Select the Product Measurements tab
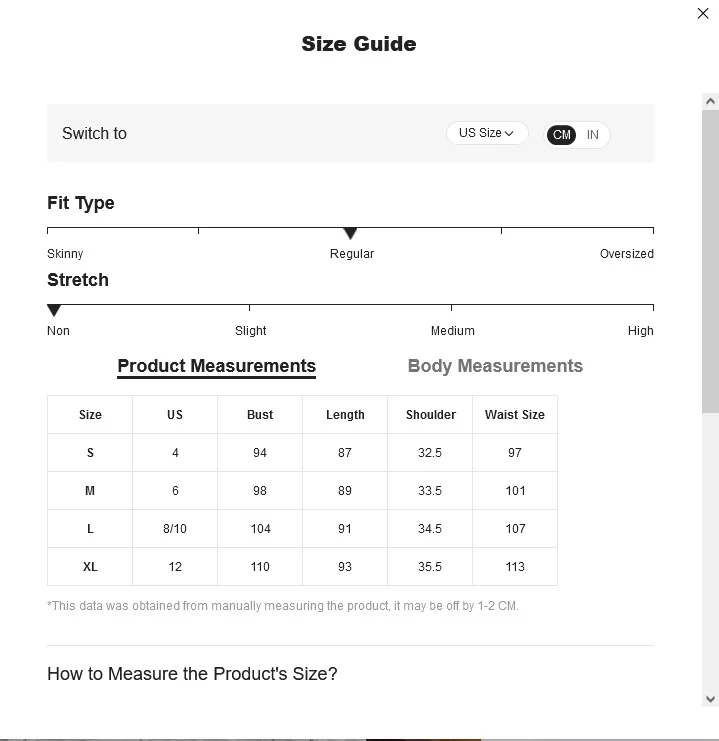 tap(217, 367)
